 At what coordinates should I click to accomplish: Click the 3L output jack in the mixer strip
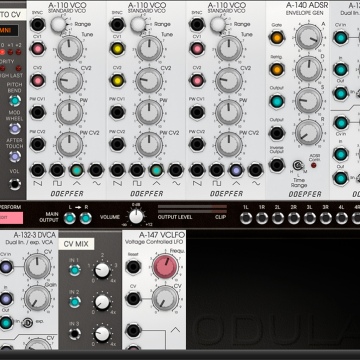pos(310,218)
